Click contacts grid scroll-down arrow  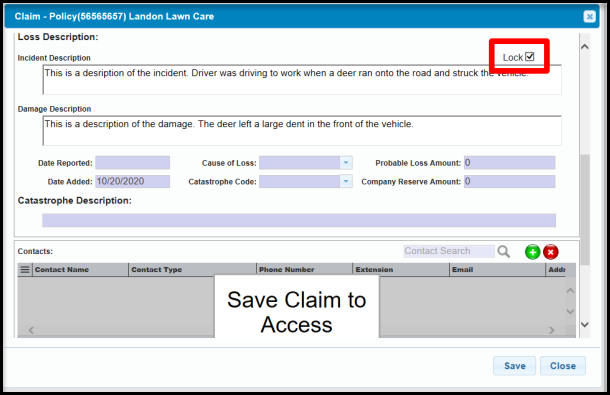570,311
